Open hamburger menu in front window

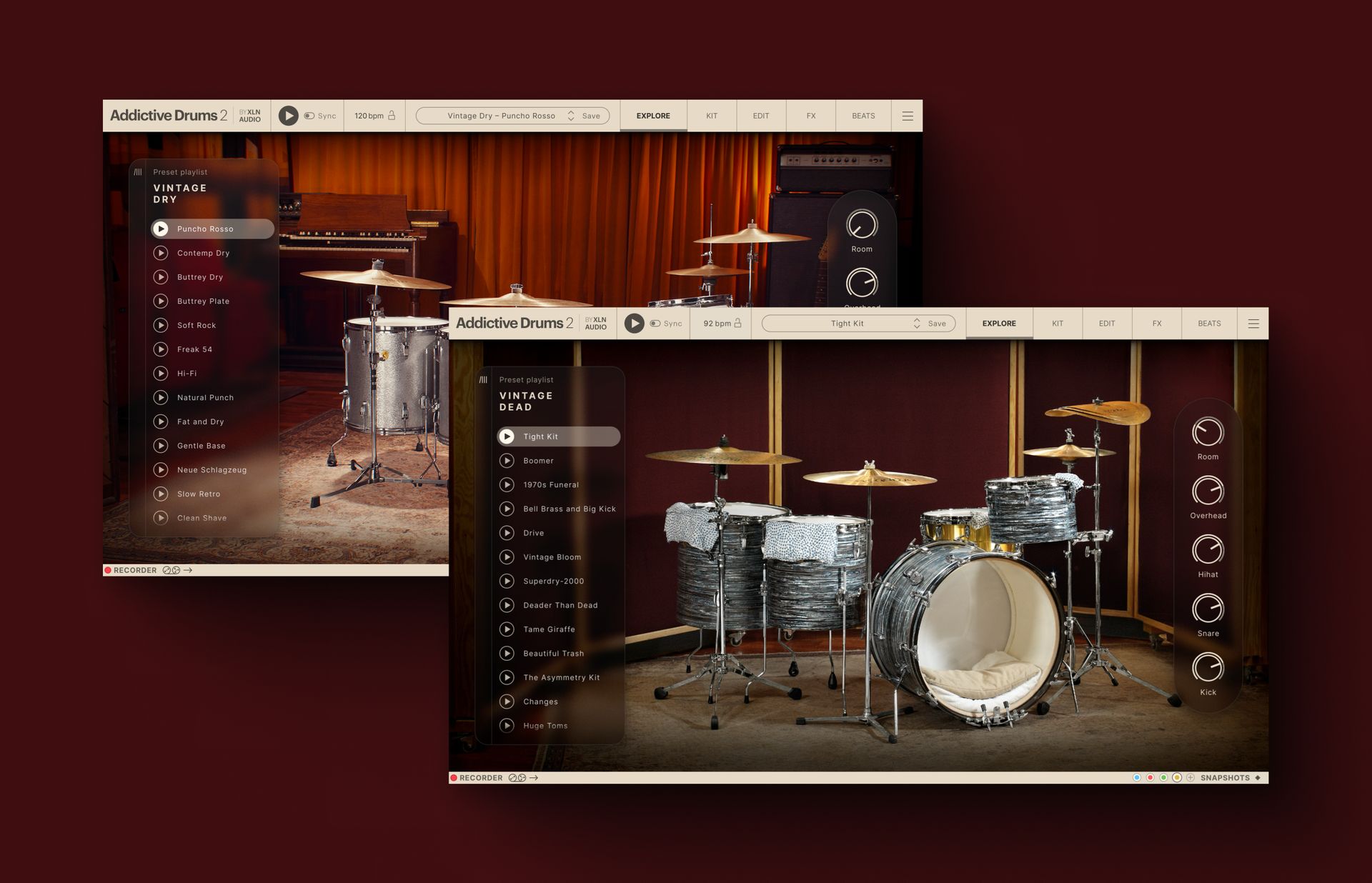tap(1253, 324)
